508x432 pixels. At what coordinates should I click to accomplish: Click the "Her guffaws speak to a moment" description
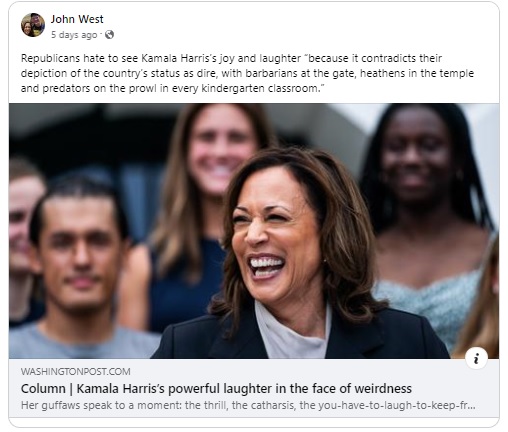[248, 405]
